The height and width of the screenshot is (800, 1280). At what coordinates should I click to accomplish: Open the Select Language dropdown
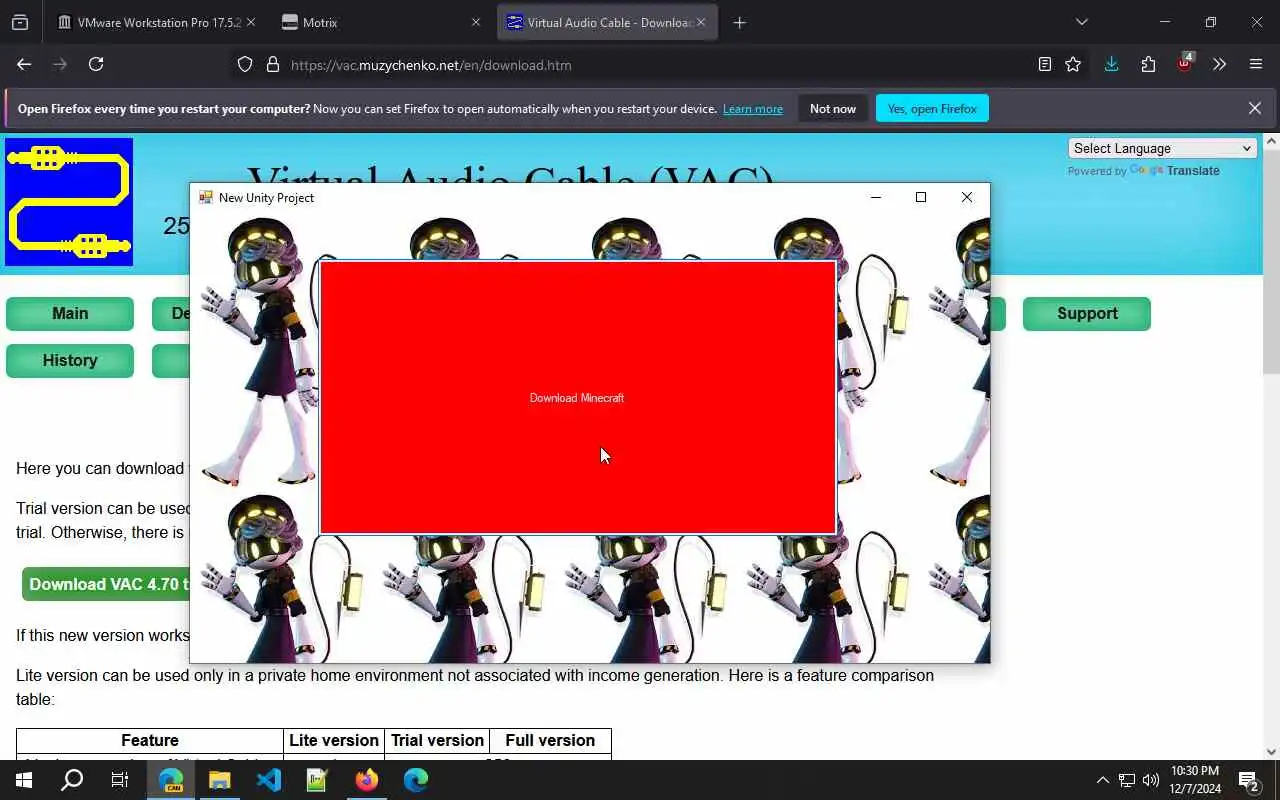click(1162, 148)
